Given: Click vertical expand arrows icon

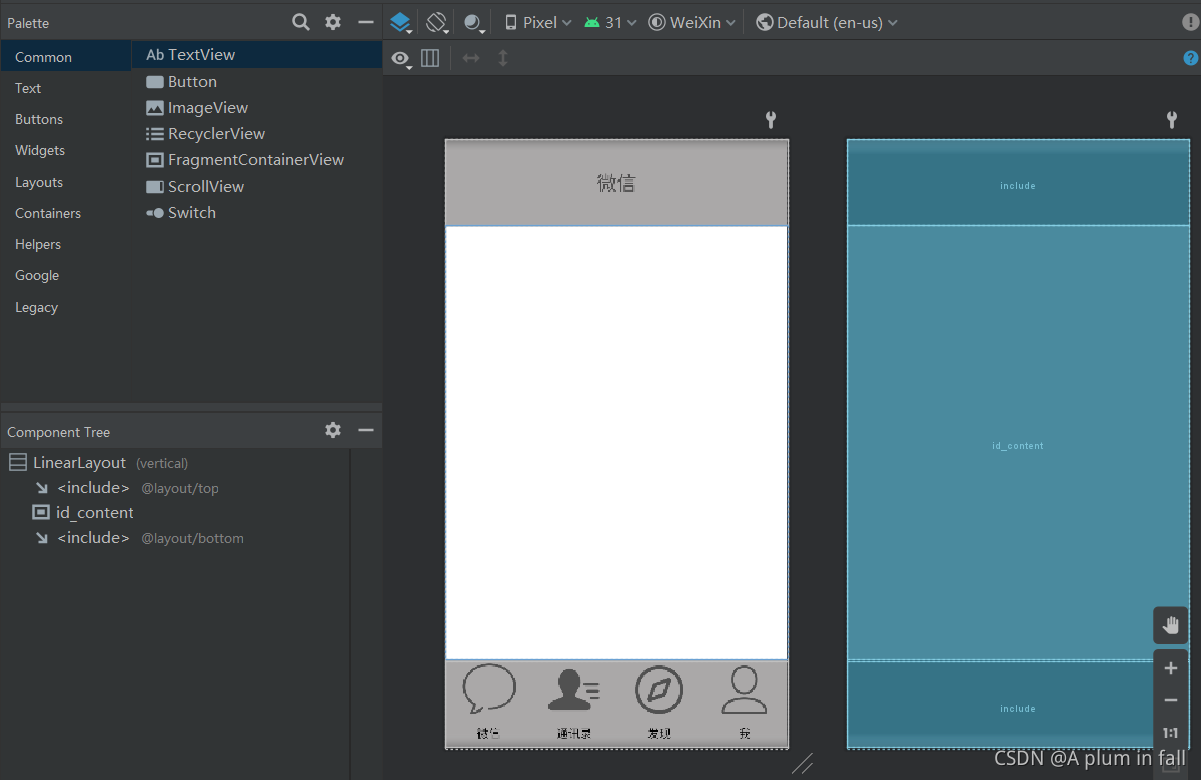Looking at the screenshot, I should 503,58.
